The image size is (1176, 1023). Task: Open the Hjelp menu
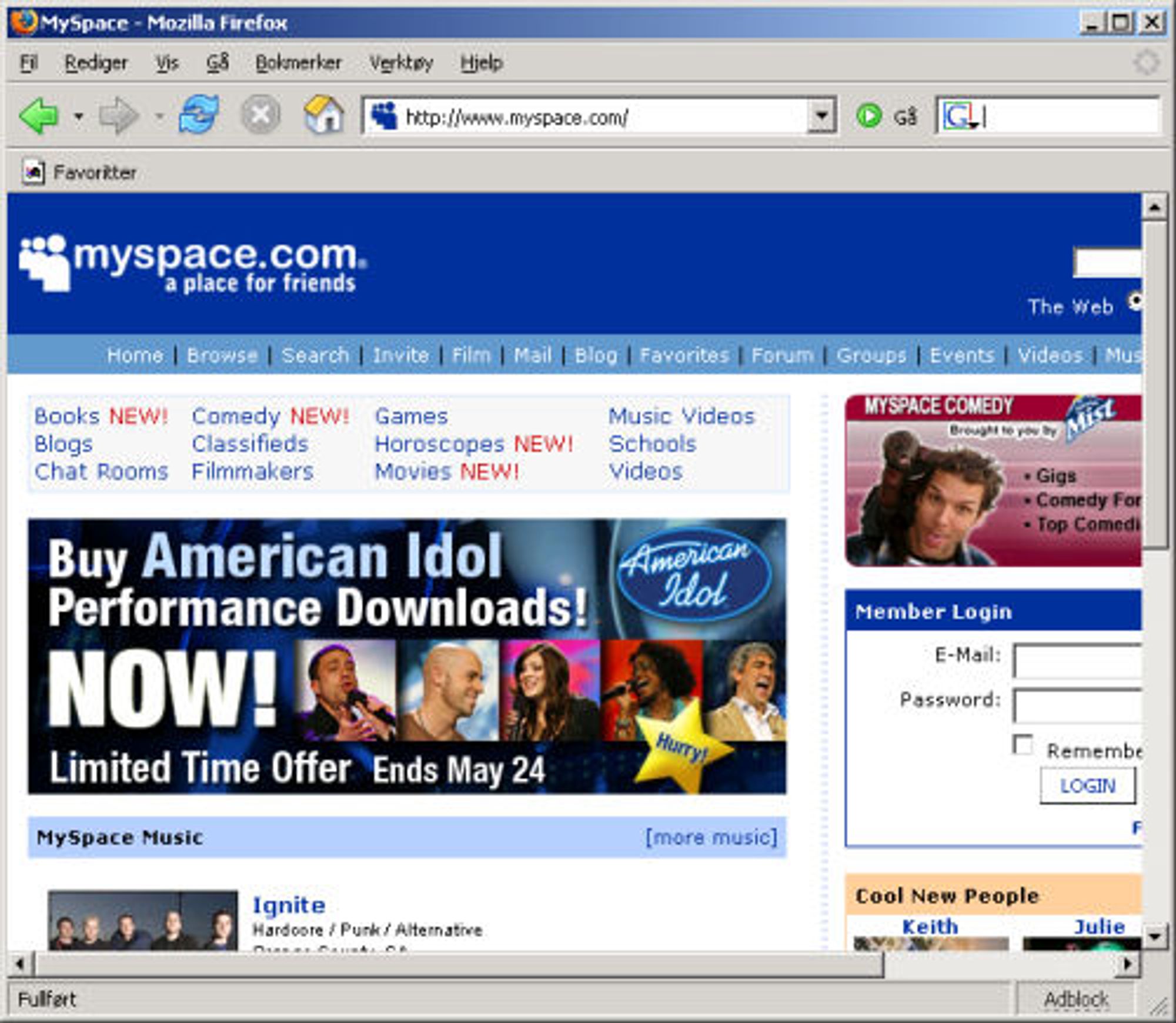tap(482, 62)
